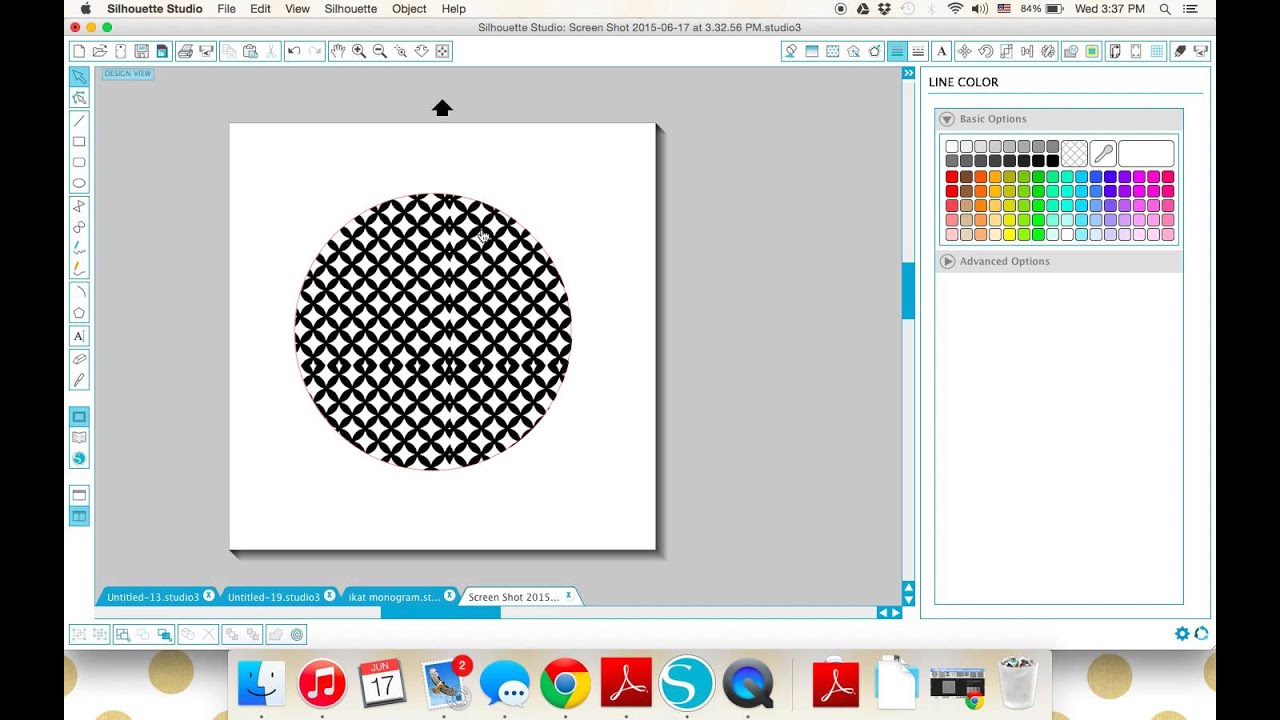This screenshot has width=1280, height=720.
Task: Open the View menu
Action: coord(297,9)
